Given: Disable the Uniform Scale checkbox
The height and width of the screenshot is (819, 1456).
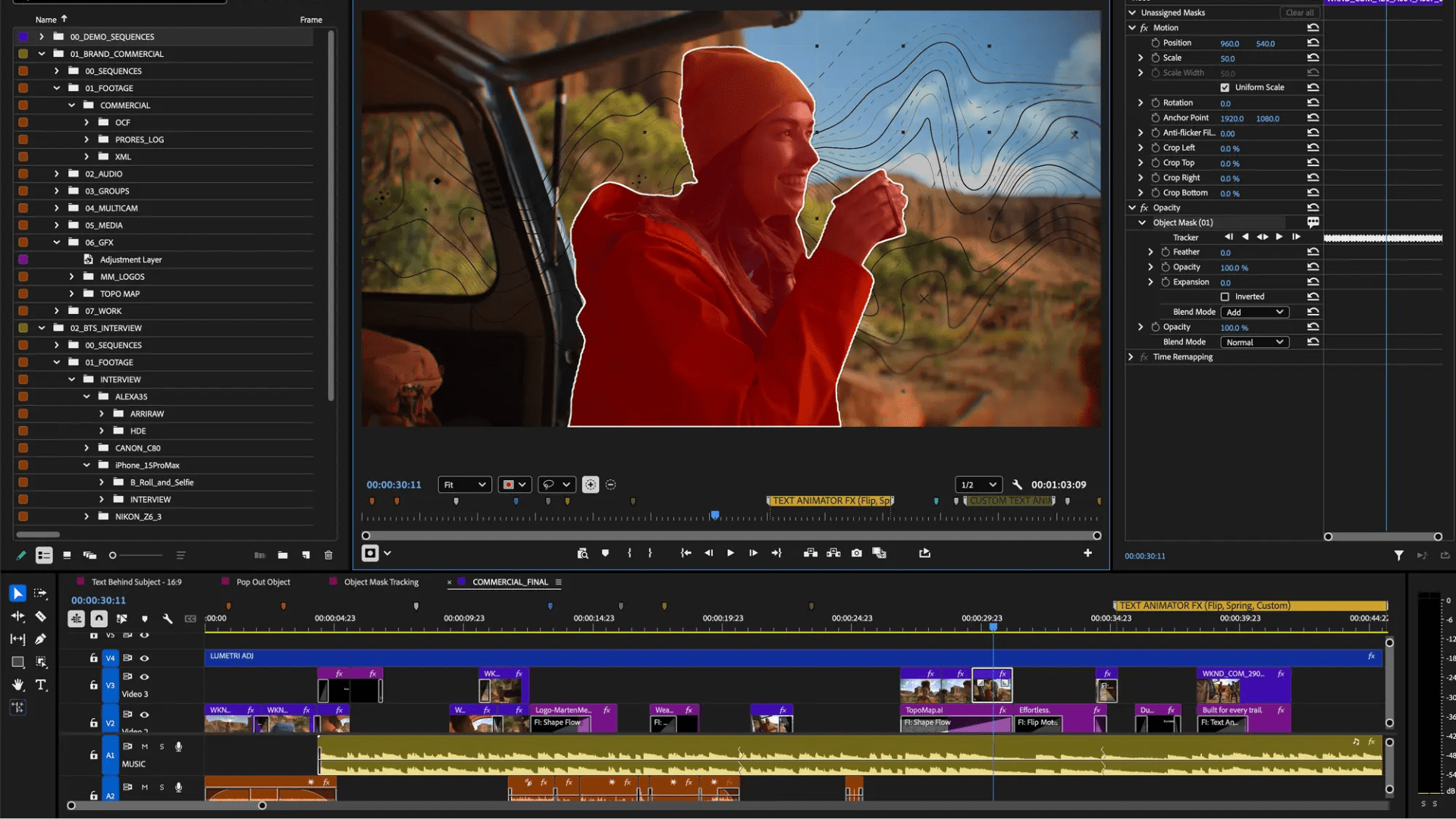Looking at the screenshot, I should [x=1225, y=87].
